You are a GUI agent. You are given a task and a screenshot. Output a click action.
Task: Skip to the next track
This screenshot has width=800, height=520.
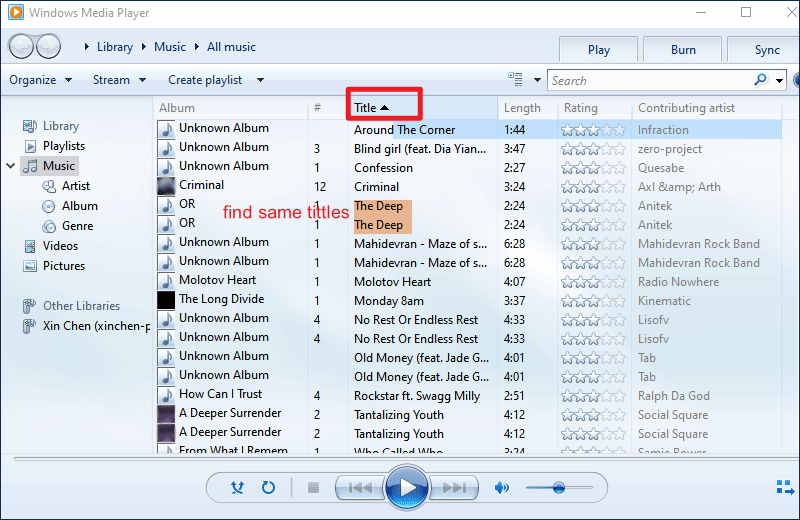click(454, 488)
